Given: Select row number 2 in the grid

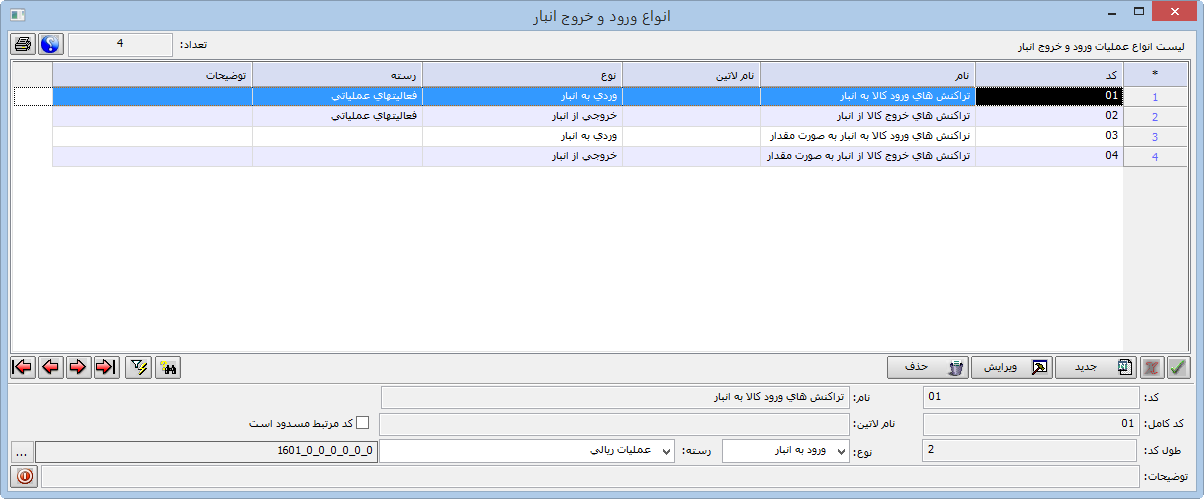Looking at the screenshot, I should 1155,117.
